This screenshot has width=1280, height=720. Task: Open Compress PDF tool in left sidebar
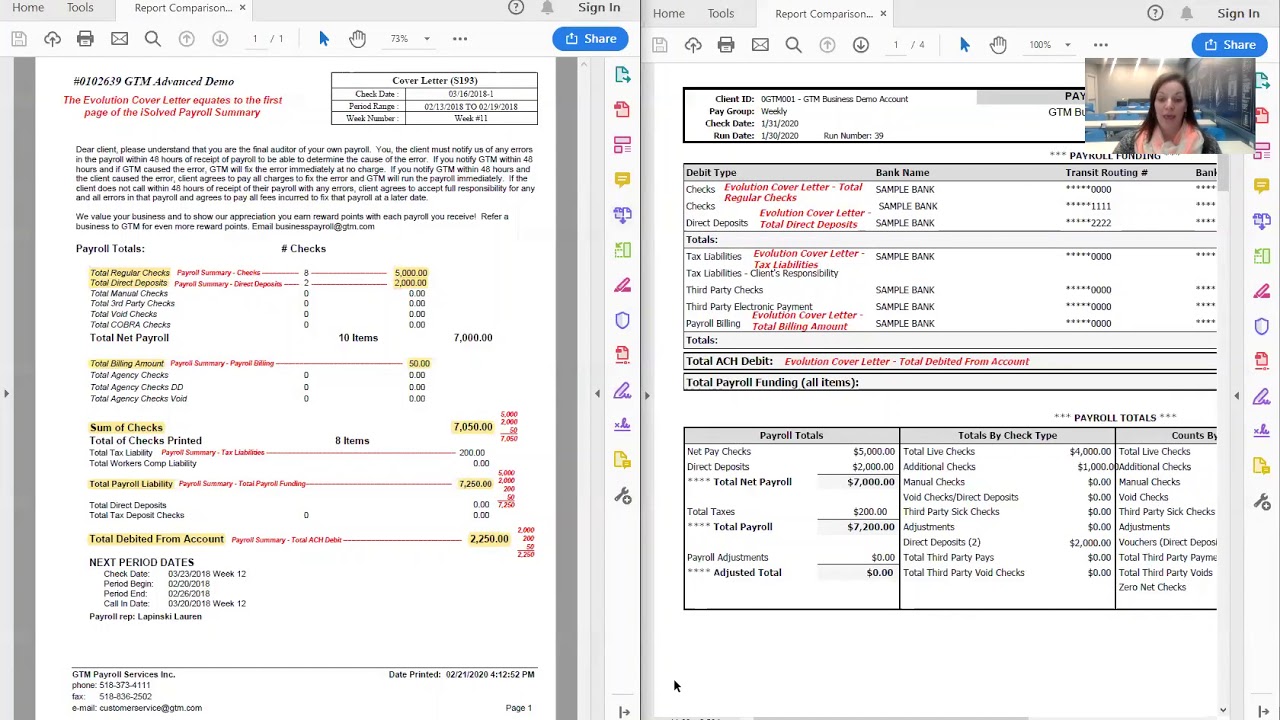click(x=622, y=355)
